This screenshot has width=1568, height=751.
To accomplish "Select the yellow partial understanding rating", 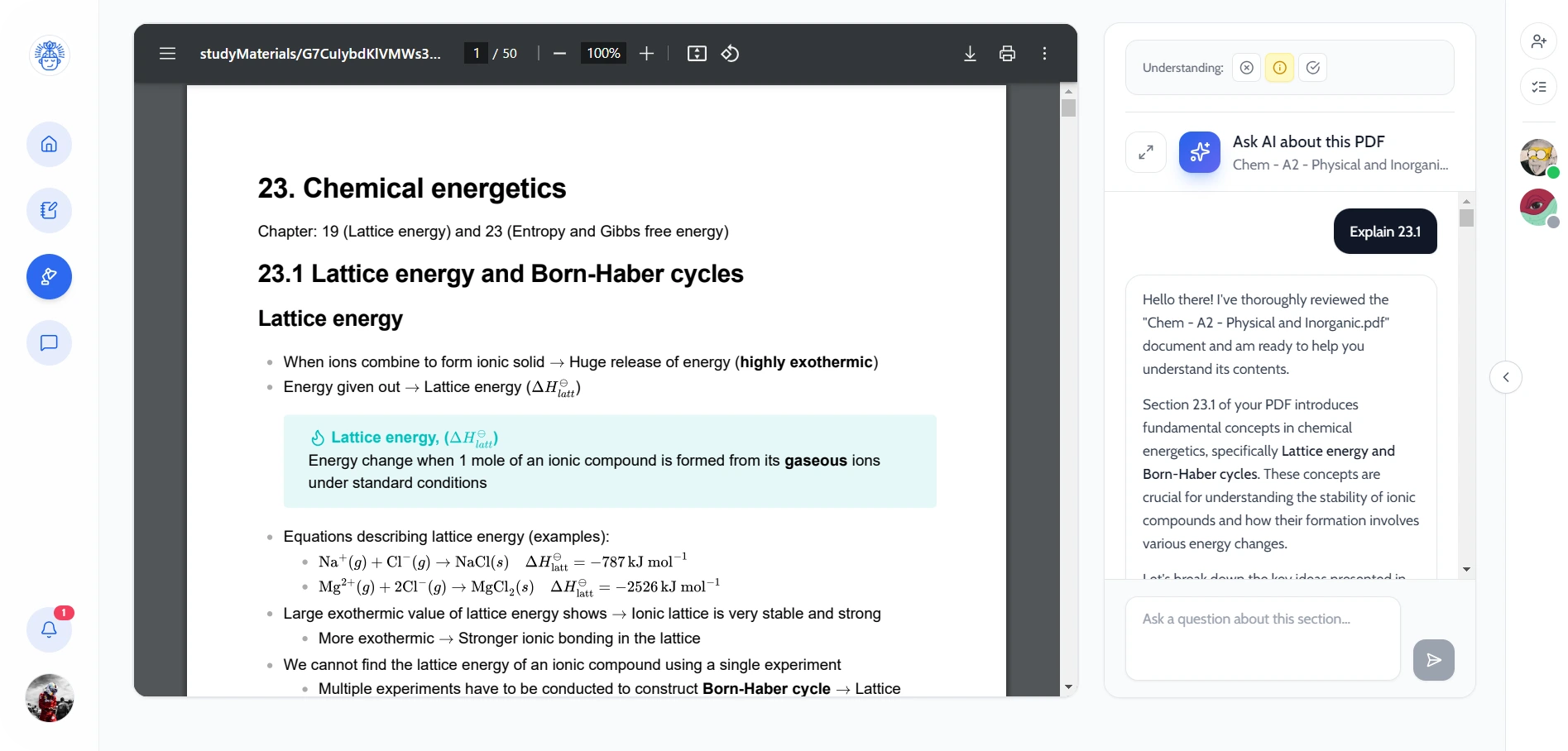I will point(1279,67).
